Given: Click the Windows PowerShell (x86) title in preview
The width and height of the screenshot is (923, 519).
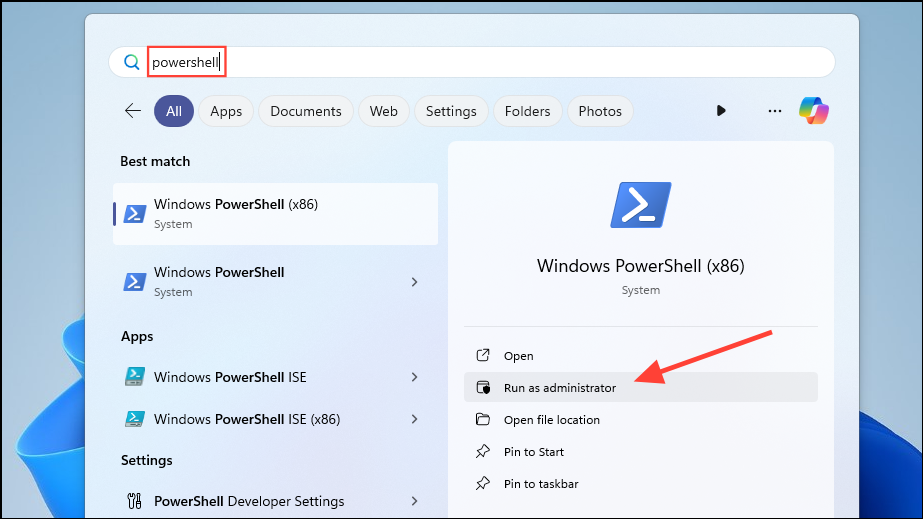Looking at the screenshot, I should tap(640, 266).
